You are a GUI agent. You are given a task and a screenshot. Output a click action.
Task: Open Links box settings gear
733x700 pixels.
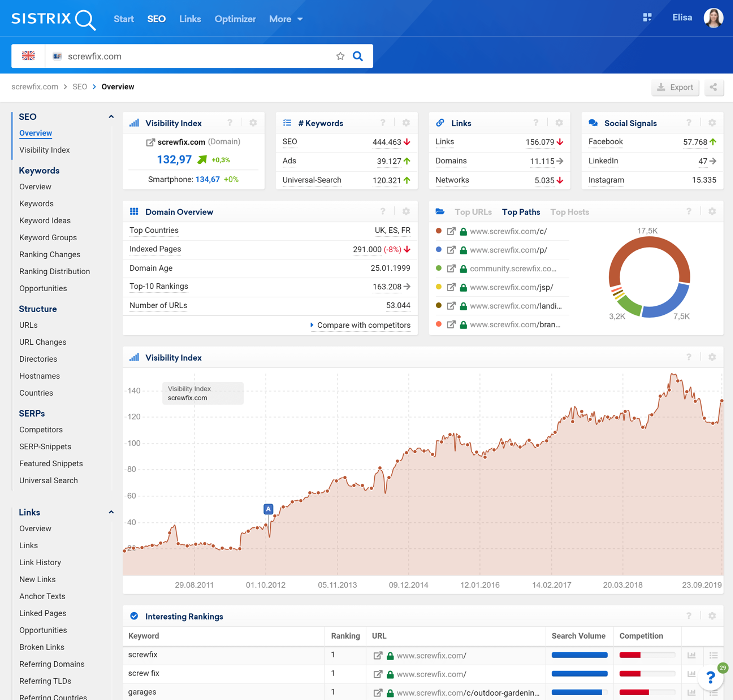(559, 123)
